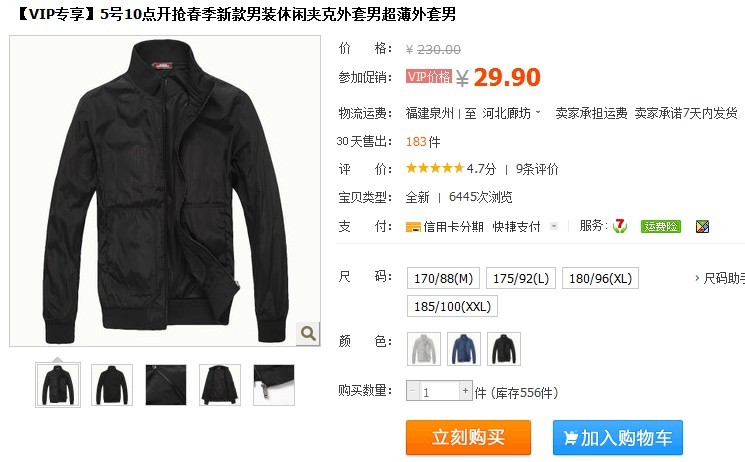Expand the payment options dropdown arrow
The width and height of the screenshot is (745, 462).
pos(554,226)
